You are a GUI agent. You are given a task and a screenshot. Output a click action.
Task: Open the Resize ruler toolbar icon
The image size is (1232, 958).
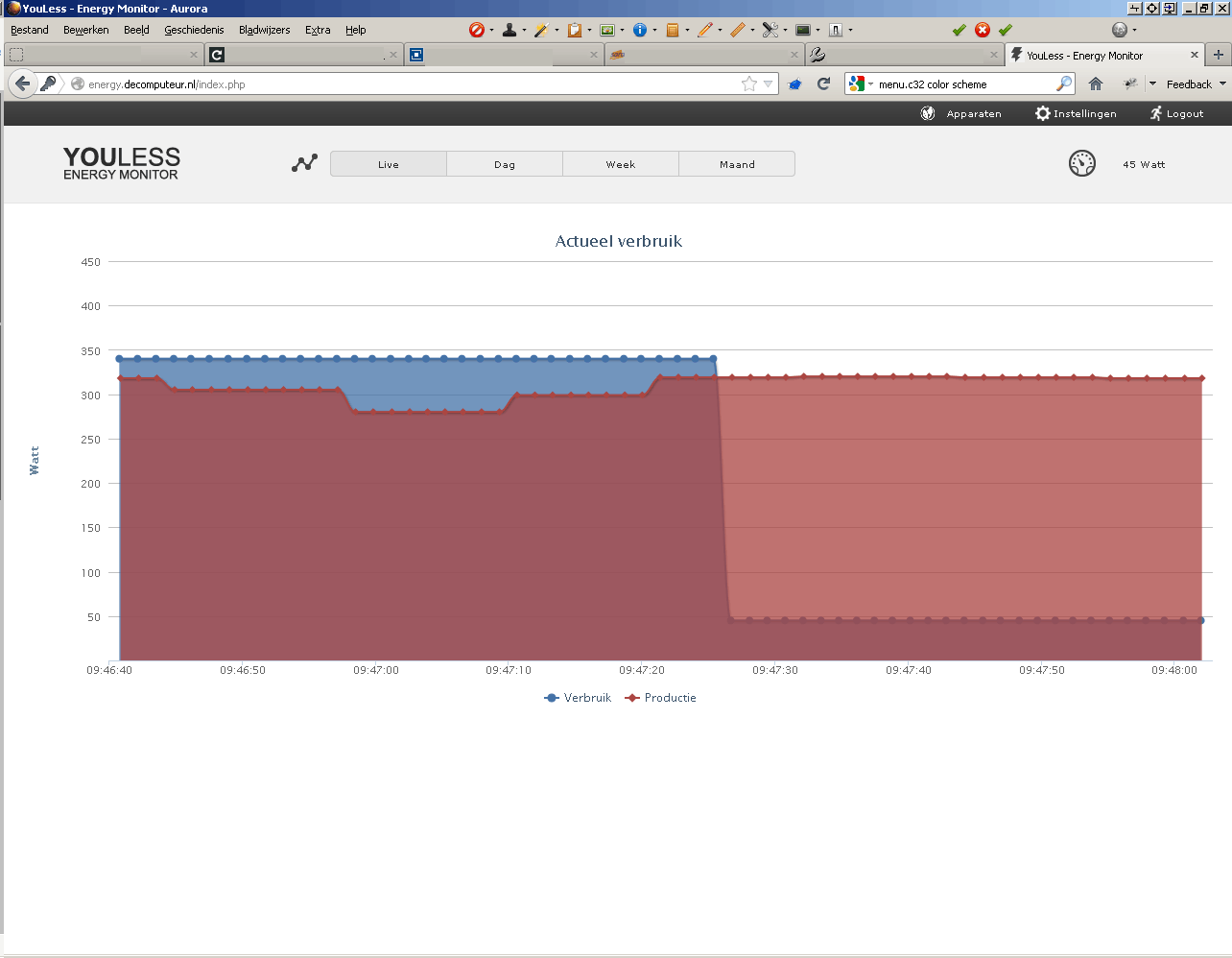click(x=738, y=30)
